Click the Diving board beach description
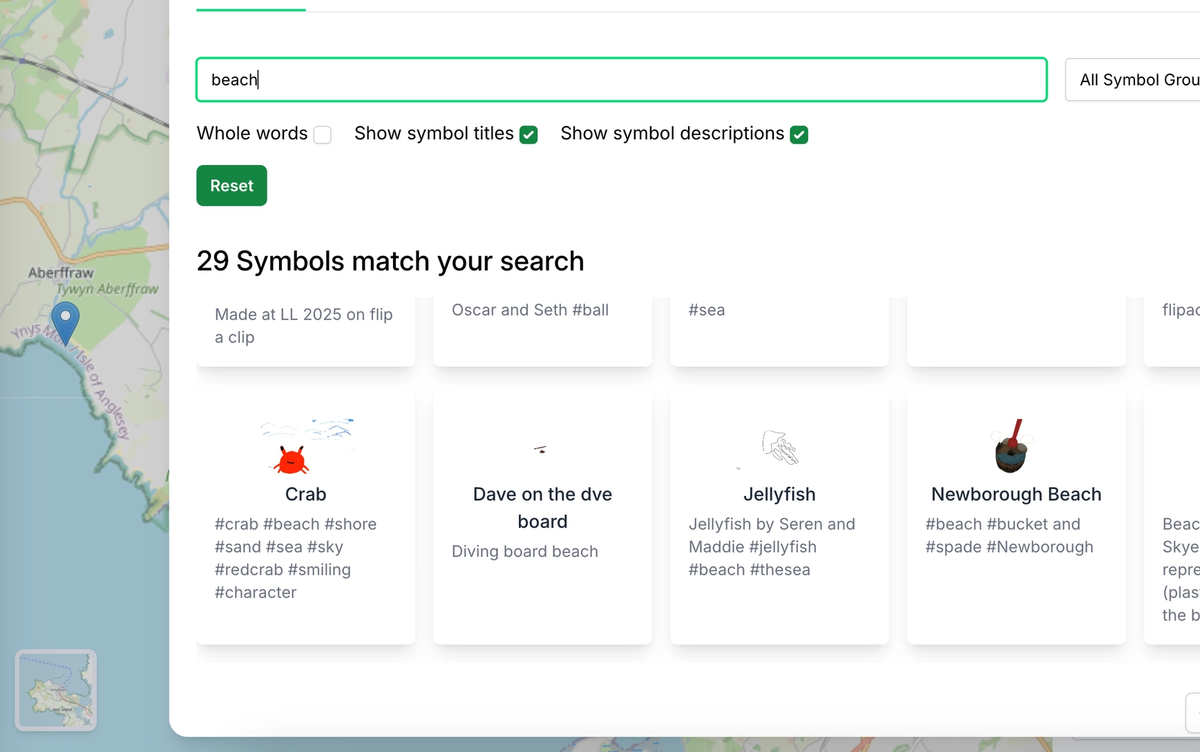The height and width of the screenshot is (752, 1200). pyautogui.click(x=525, y=551)
